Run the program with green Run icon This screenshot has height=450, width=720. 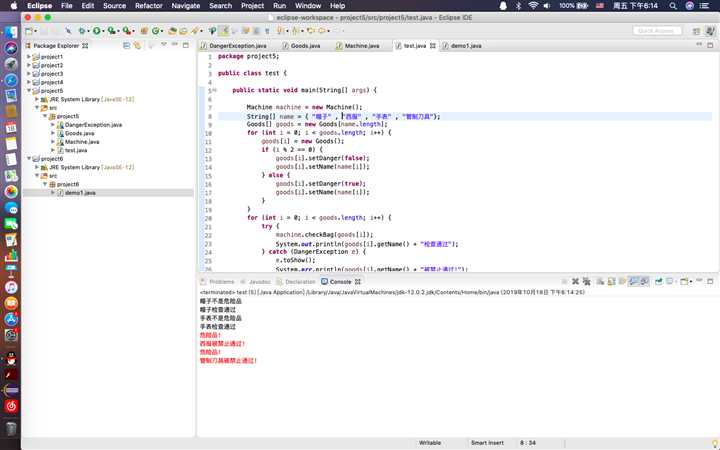coord(97,31)
